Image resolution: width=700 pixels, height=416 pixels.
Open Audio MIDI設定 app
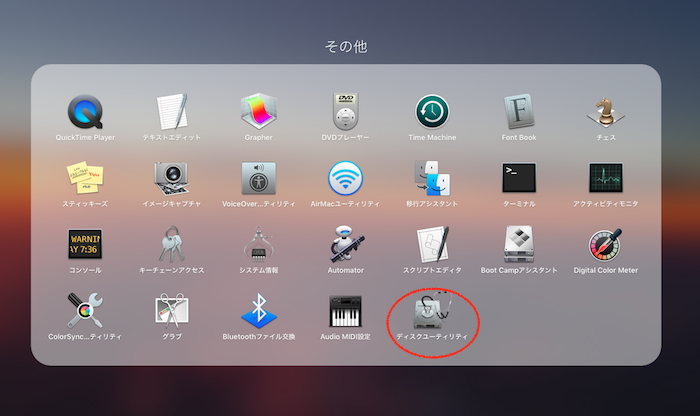point(346,311)
